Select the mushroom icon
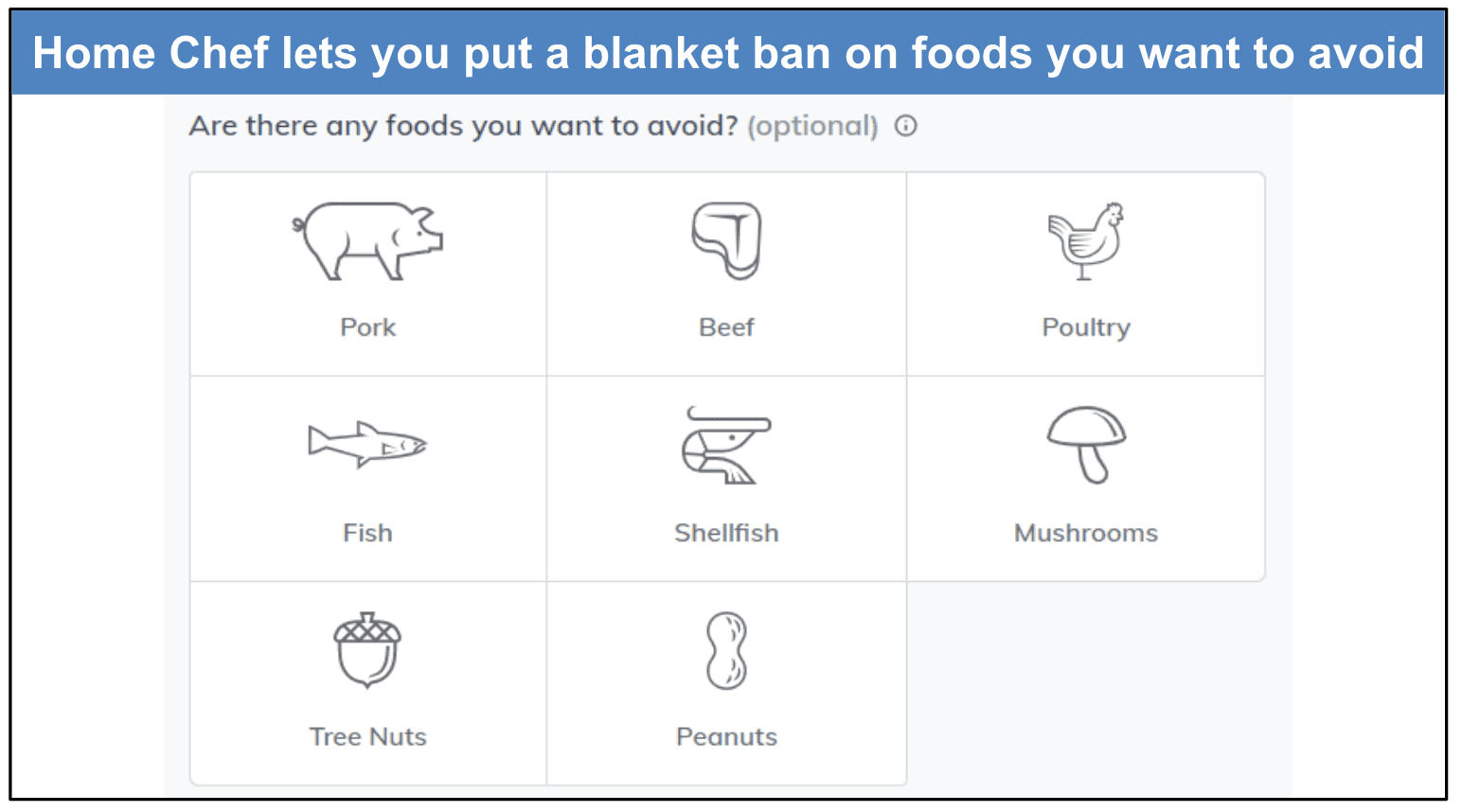 click(x=1086, y=445)
